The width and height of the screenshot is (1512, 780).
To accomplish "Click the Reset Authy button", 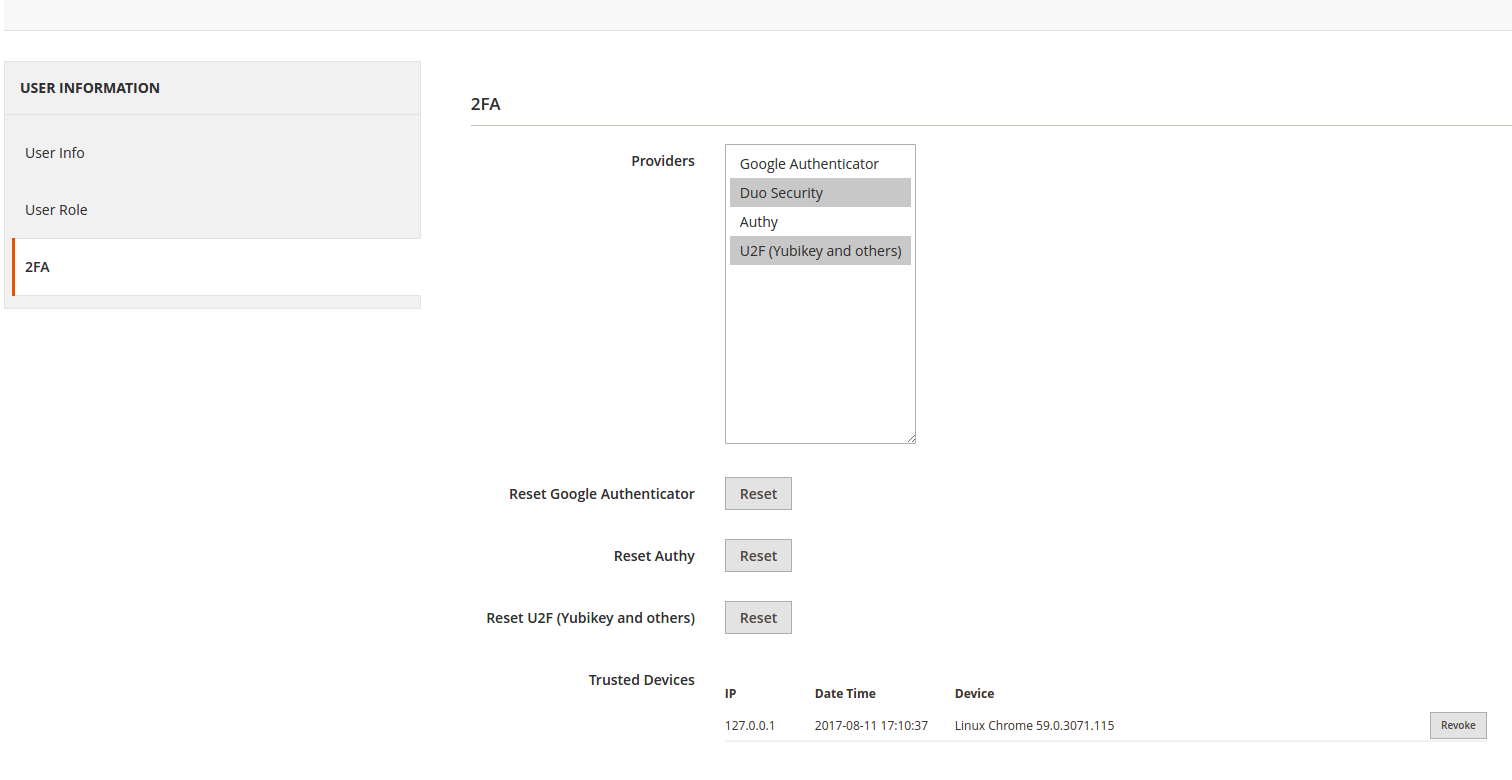I will tap(758, 556).
